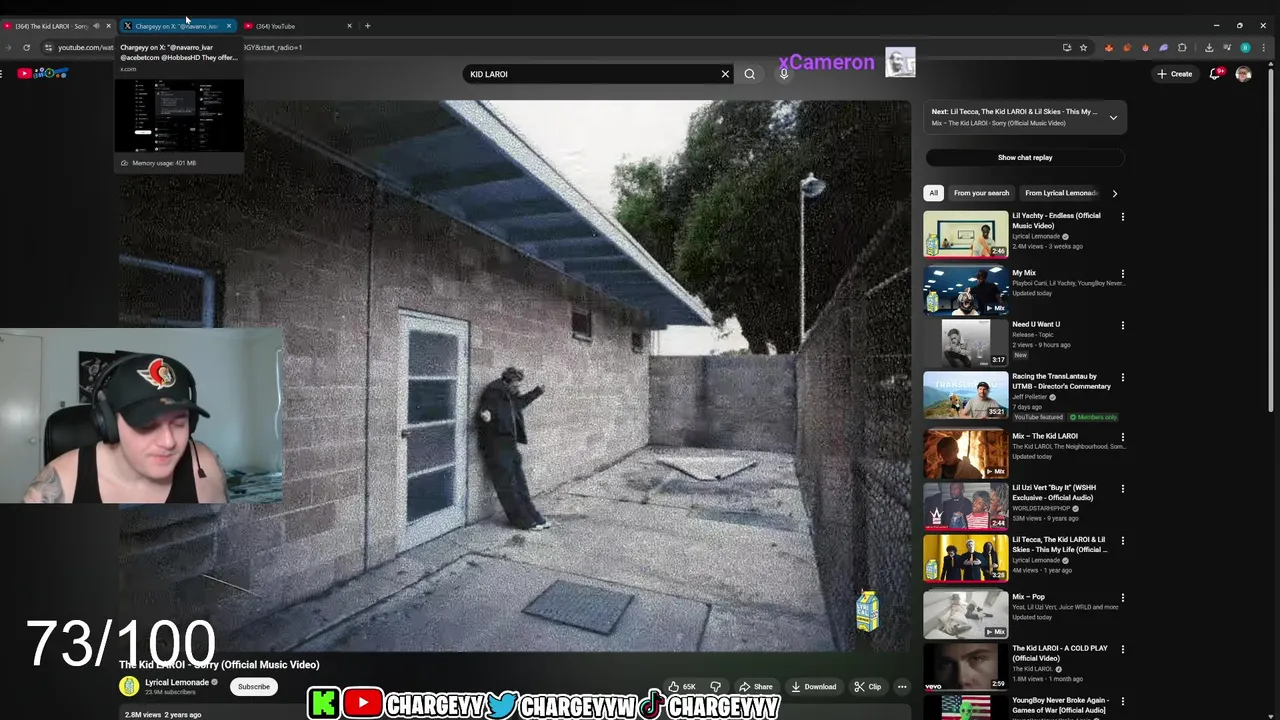
Task: Open a new browser tab
Action: click(x=367, y=26)
